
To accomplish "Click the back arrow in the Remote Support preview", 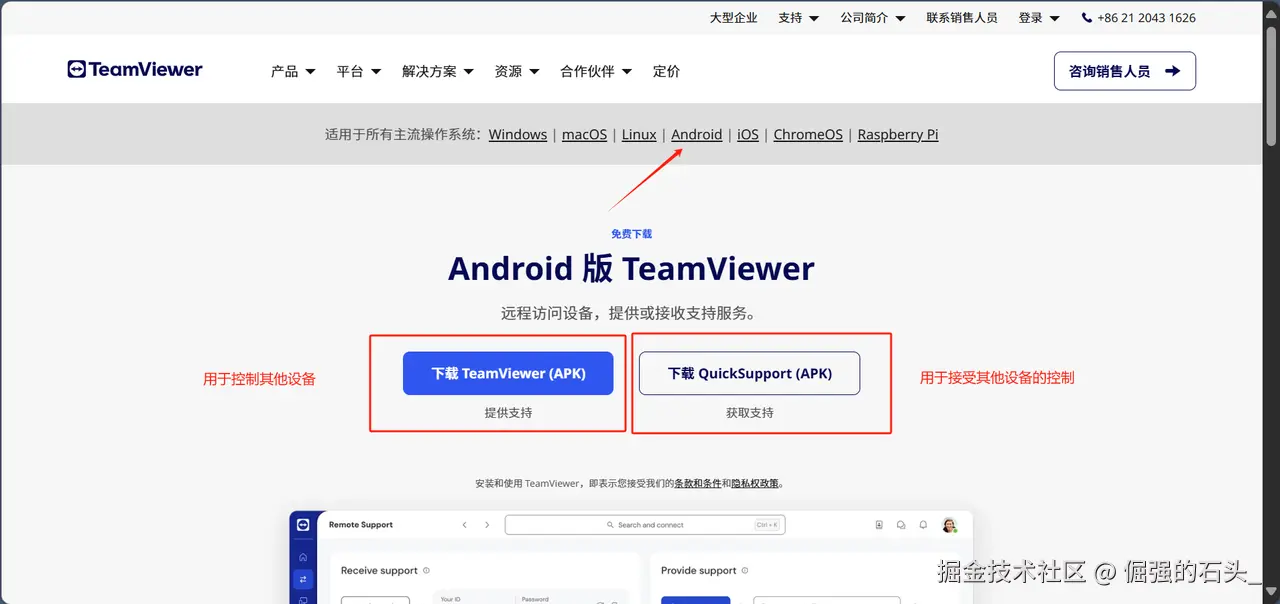I will pos(464,525).
